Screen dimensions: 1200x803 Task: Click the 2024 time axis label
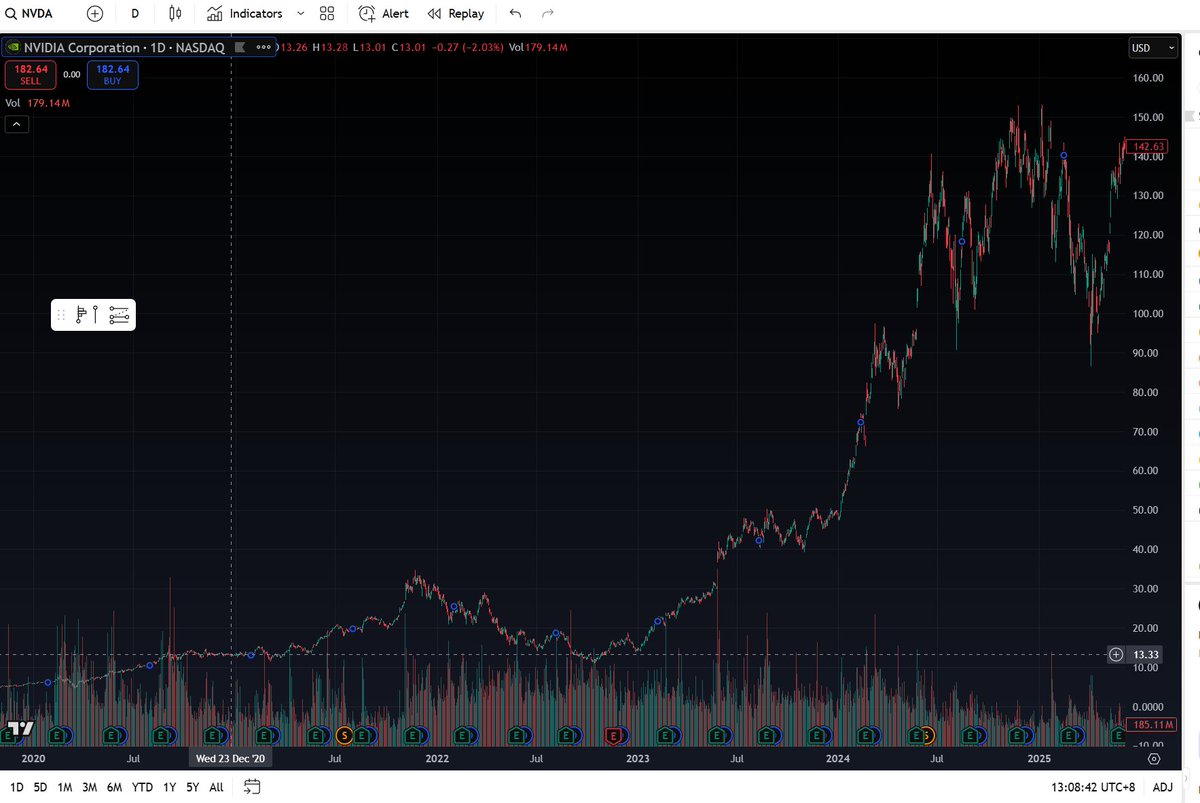click(838, 759)
